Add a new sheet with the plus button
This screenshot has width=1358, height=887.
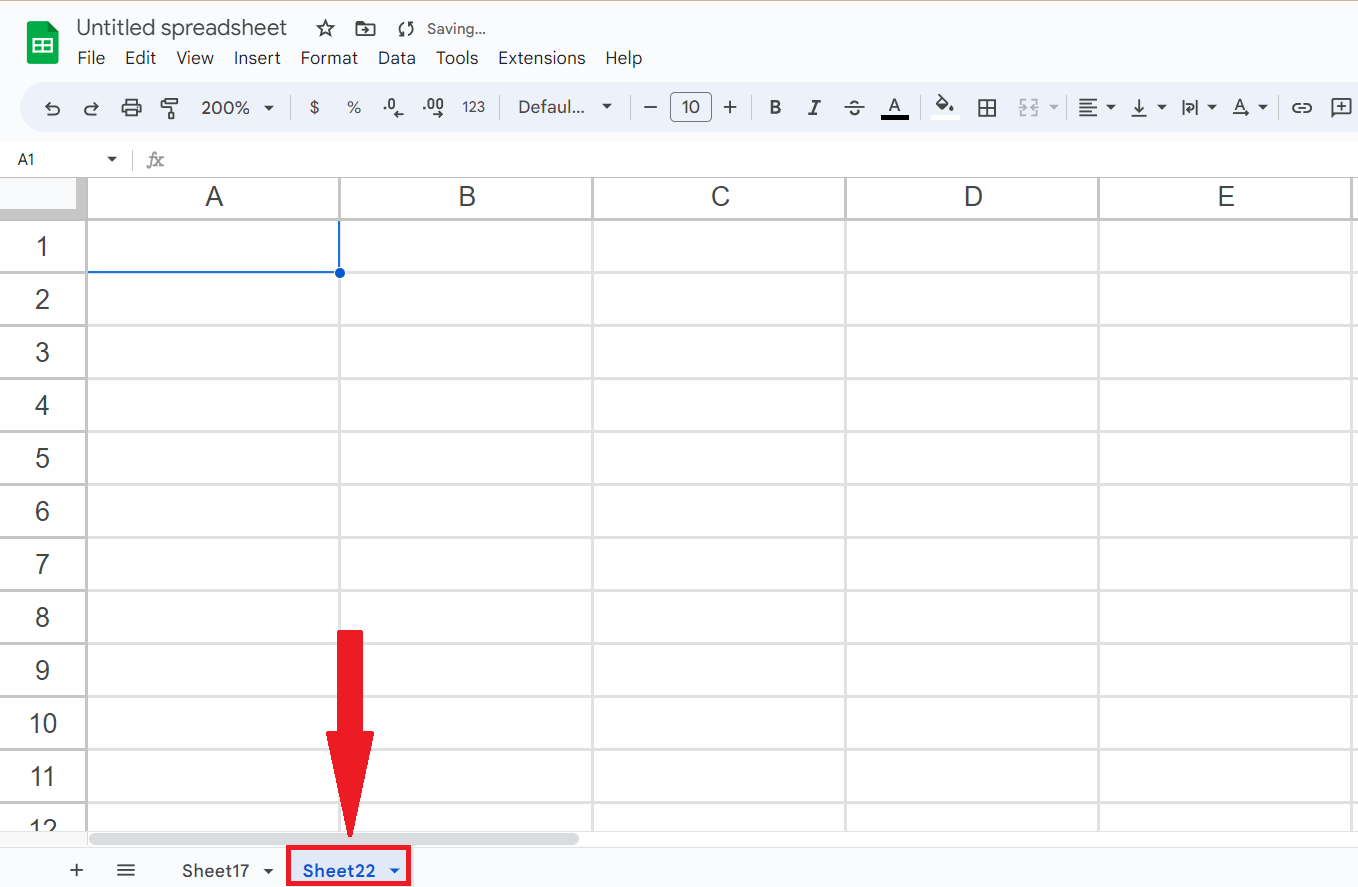[77, 869]
